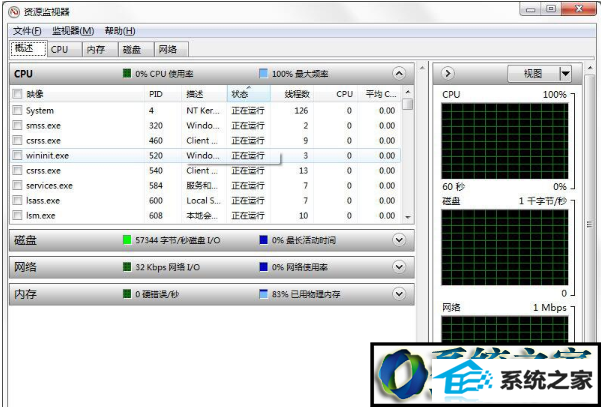601x407 pixels.
Task: Check the smss.exe process checkbox
Action: 17,125
